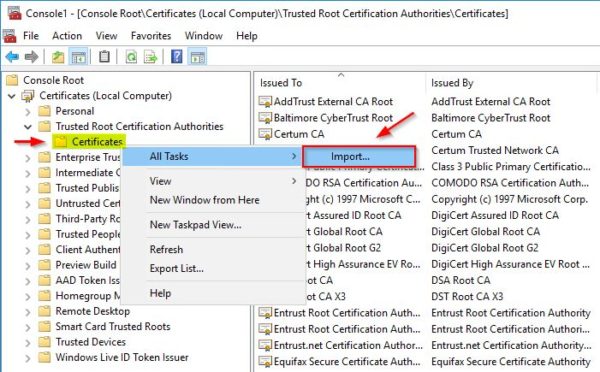The width and height of the screenshot is (600, 372).
Task: Select All Tasks in the context menu
Action: (x=212, y=156)
